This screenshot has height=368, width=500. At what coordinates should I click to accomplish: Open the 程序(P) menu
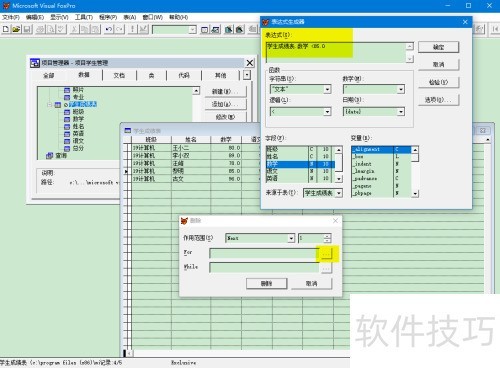click(108, 17)
